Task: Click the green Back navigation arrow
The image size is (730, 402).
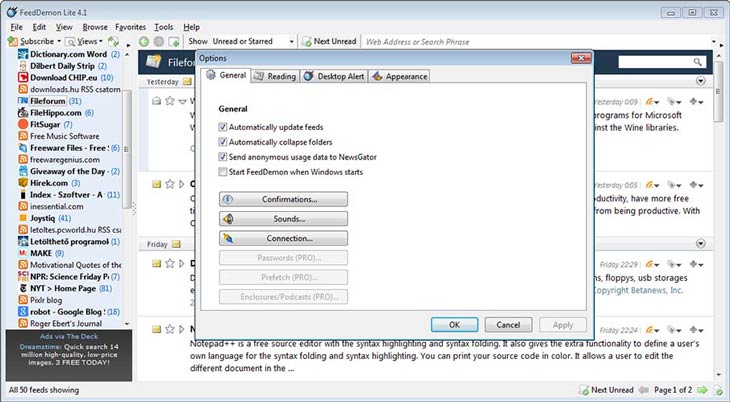Action: click(x=144, y=42)
